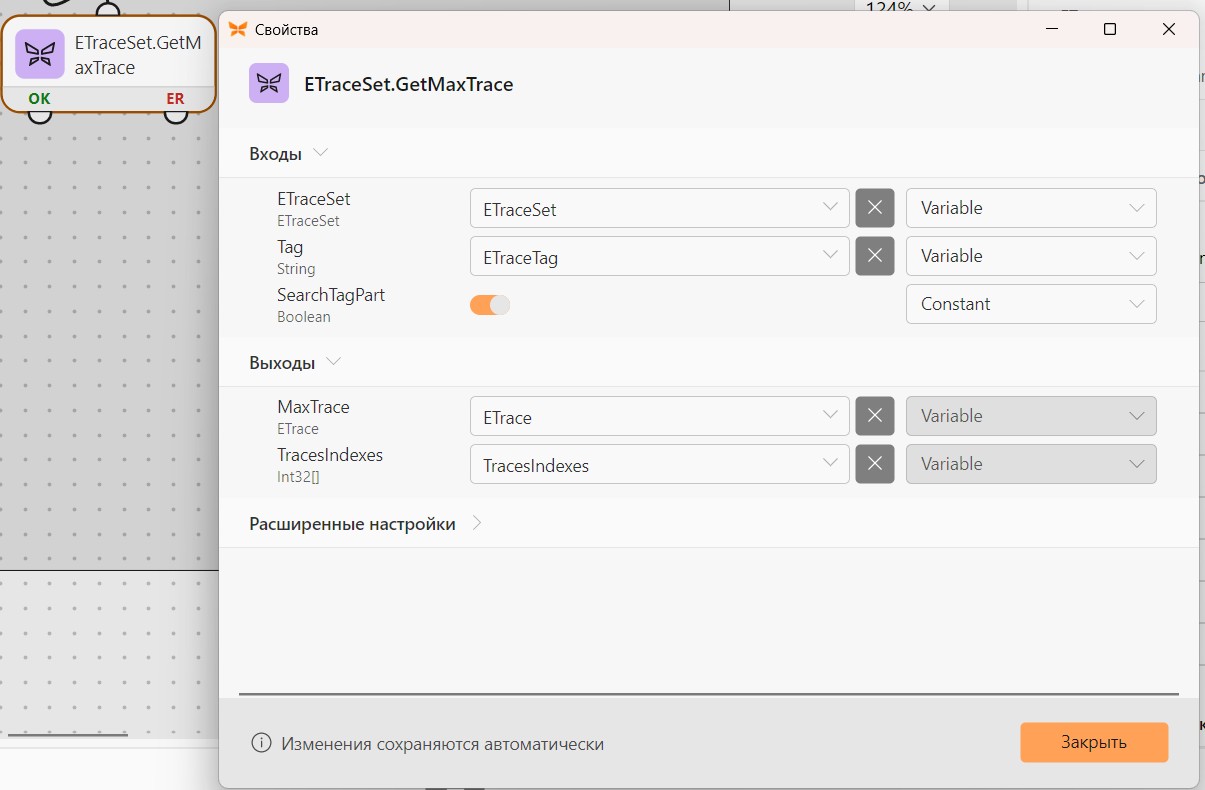Click the purple butterfly icon in dialog header

269,83
